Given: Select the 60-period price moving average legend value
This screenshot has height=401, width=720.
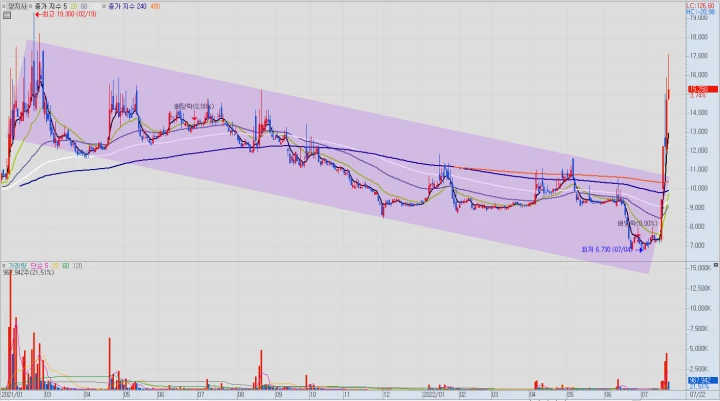Looking at the screenshot, I should point(84,6).
